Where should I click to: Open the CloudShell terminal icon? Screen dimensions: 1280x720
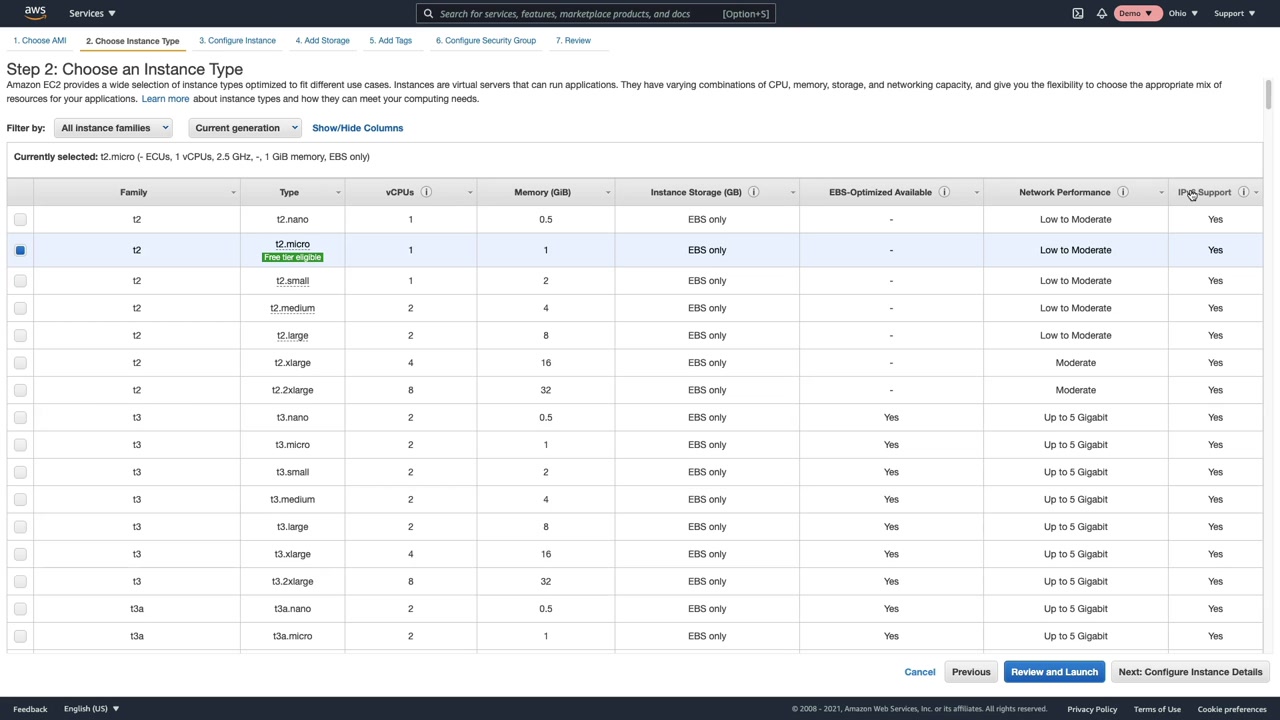(1078, 13)
